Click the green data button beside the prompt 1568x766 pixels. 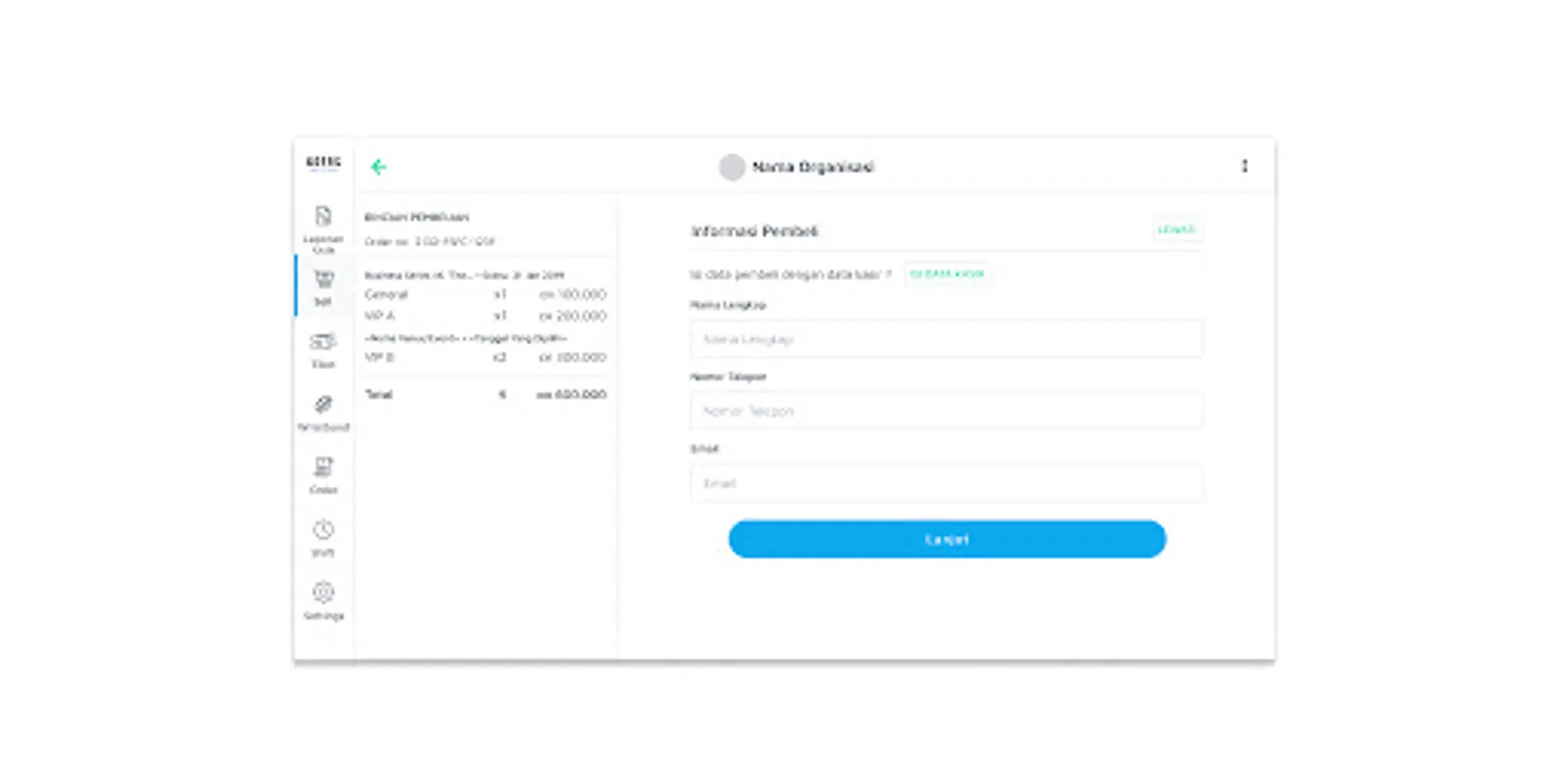947,274
